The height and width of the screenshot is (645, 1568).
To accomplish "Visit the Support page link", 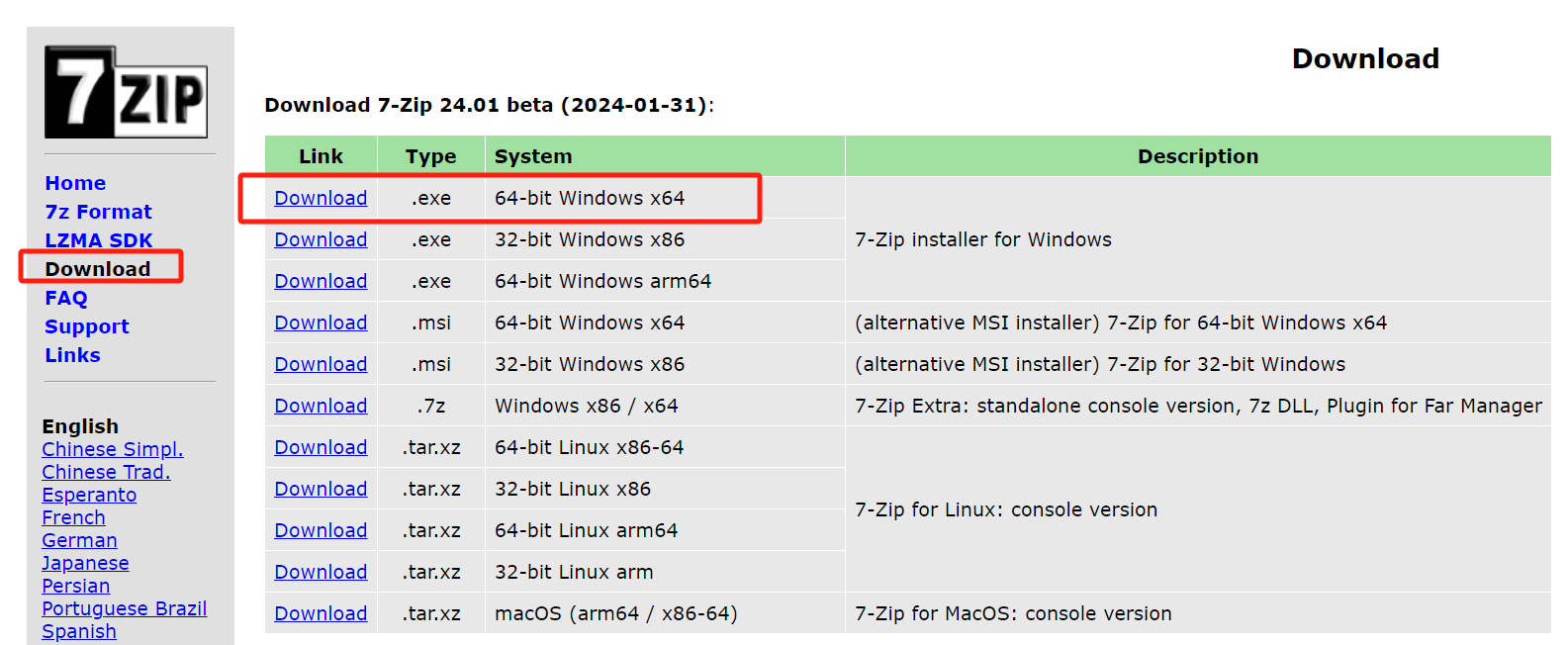I will [87, 326].
